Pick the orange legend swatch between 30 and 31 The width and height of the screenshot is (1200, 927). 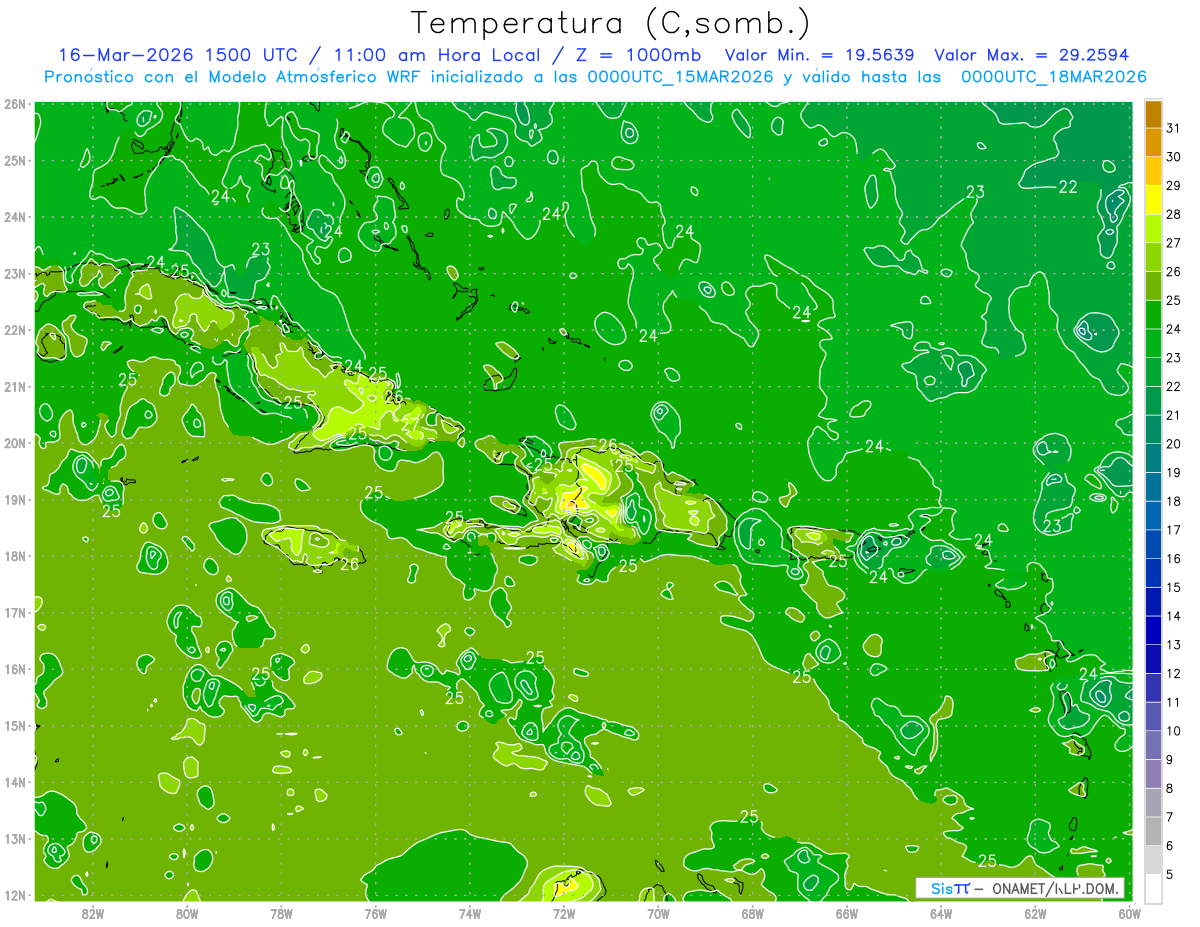[1153, 143]
